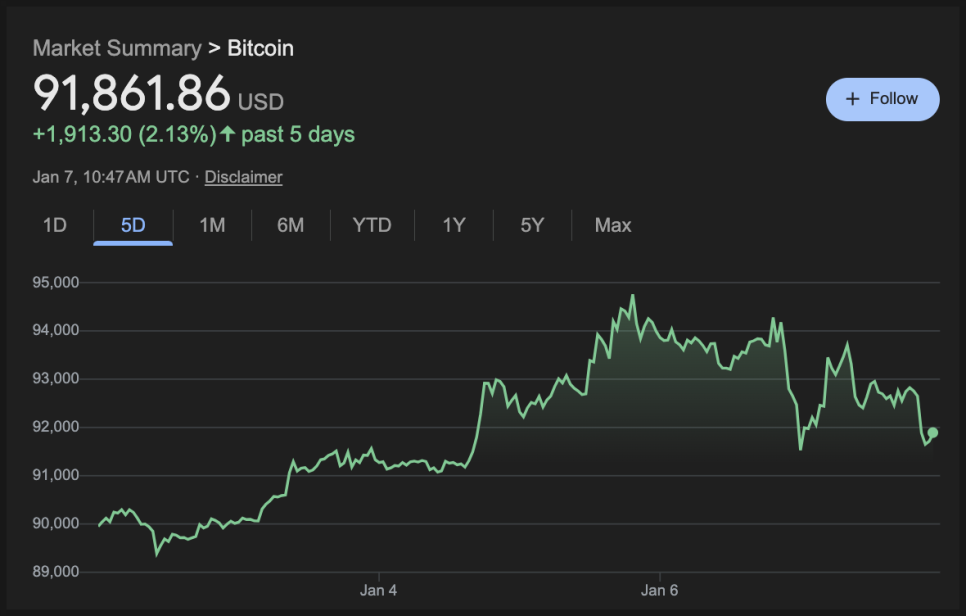The image size is (966, 616).
Task: Click the Bitcoin title in the breadcrumb
Action: [260, 48]
